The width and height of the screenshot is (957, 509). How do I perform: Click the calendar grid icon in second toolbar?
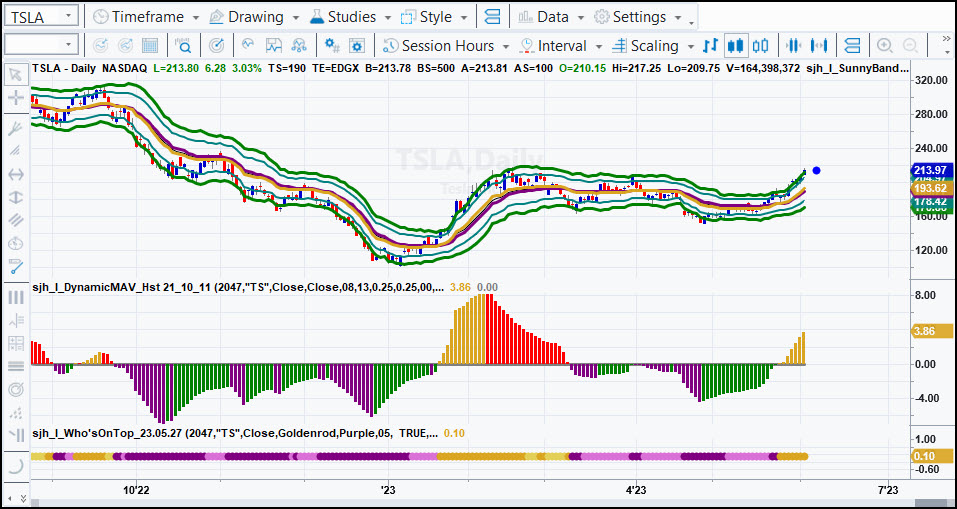150,46
